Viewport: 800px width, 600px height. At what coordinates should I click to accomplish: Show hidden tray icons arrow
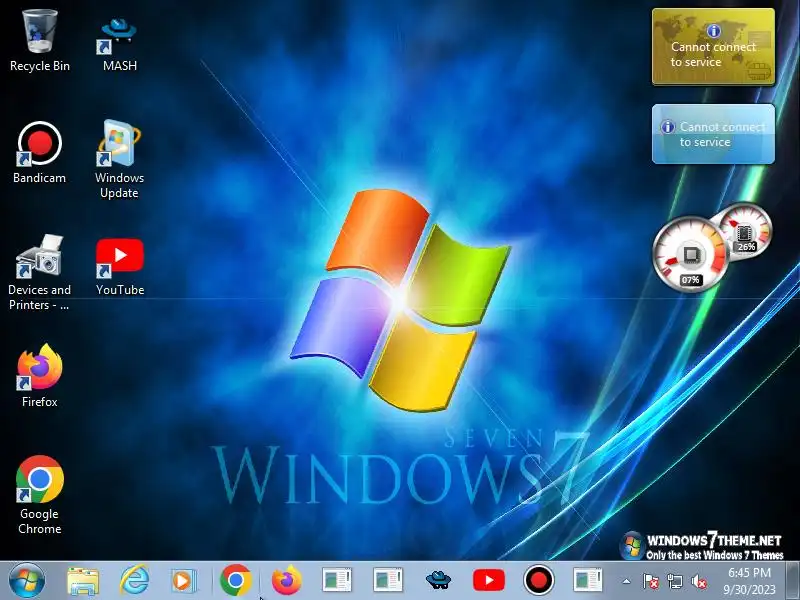627,581
